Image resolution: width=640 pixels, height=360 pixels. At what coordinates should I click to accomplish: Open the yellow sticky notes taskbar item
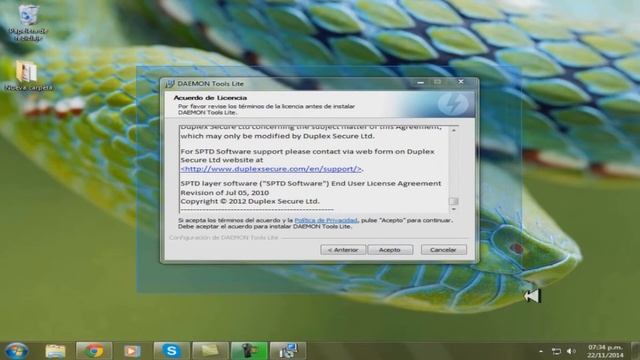point(210,351)
